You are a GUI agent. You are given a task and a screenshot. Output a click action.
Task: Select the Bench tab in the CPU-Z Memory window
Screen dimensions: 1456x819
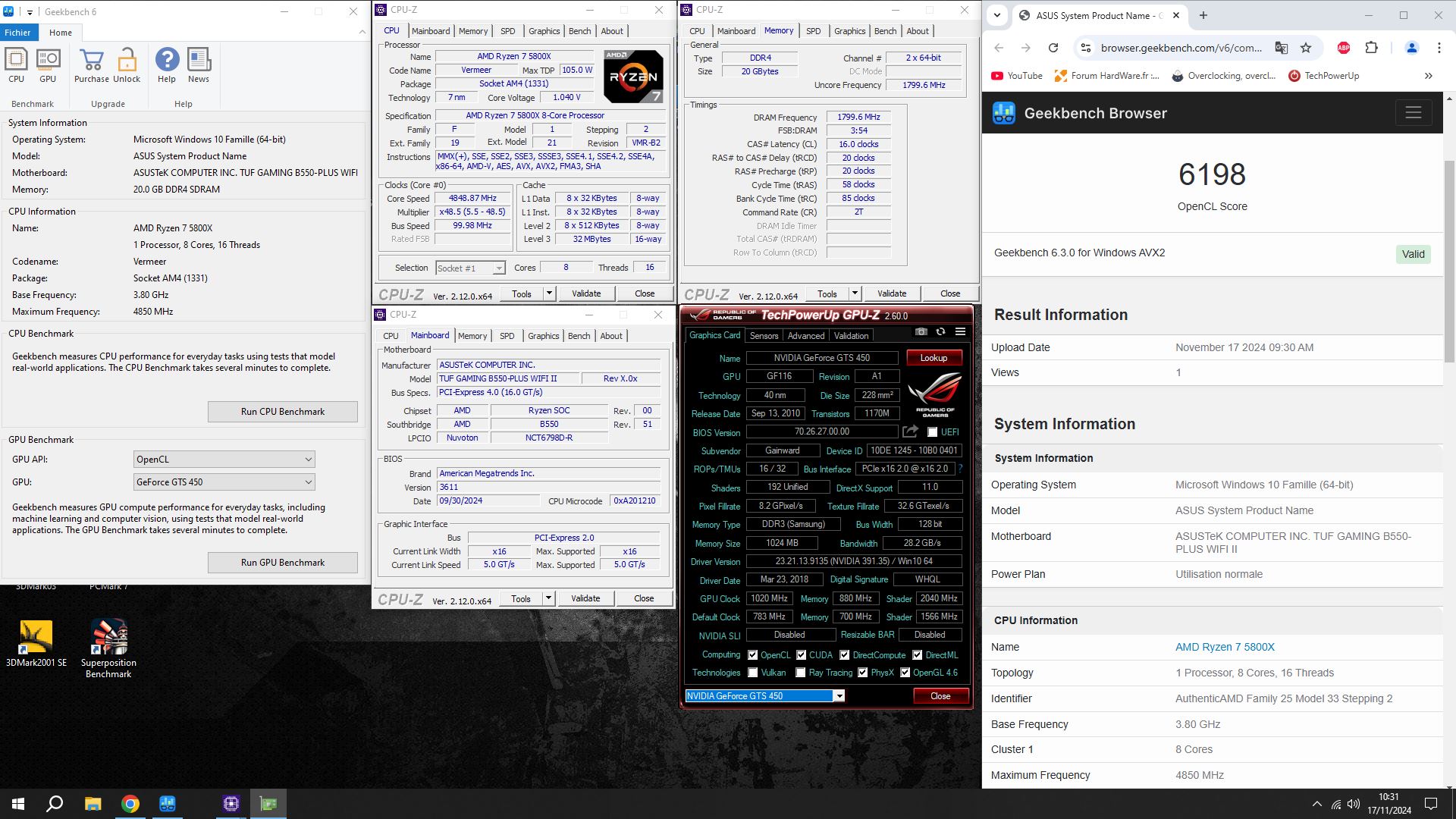885,31
